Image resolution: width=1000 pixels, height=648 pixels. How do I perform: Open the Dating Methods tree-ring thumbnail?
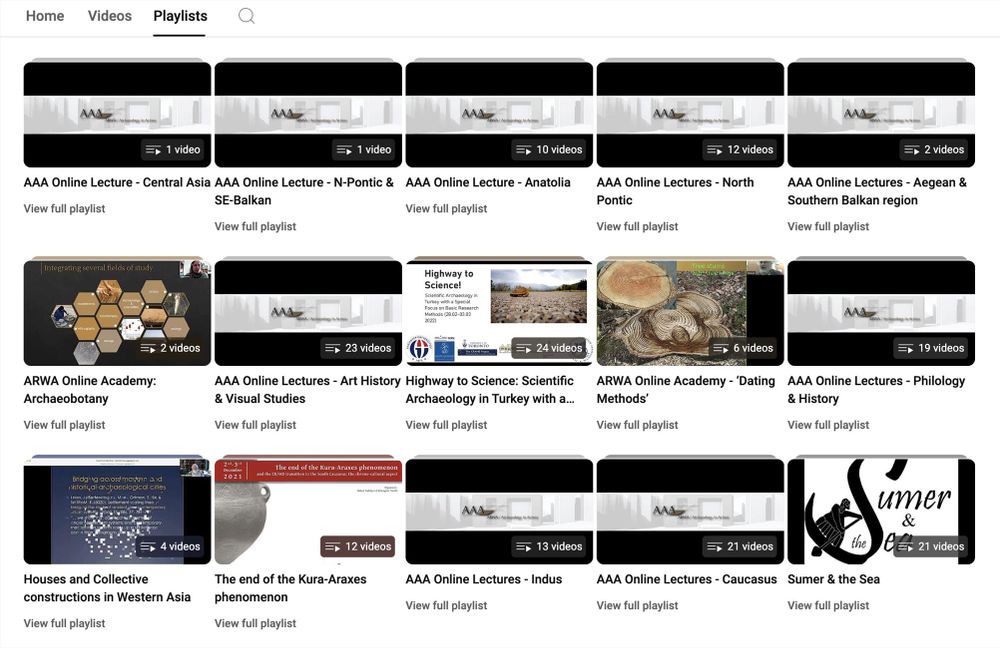click(690, 313)
